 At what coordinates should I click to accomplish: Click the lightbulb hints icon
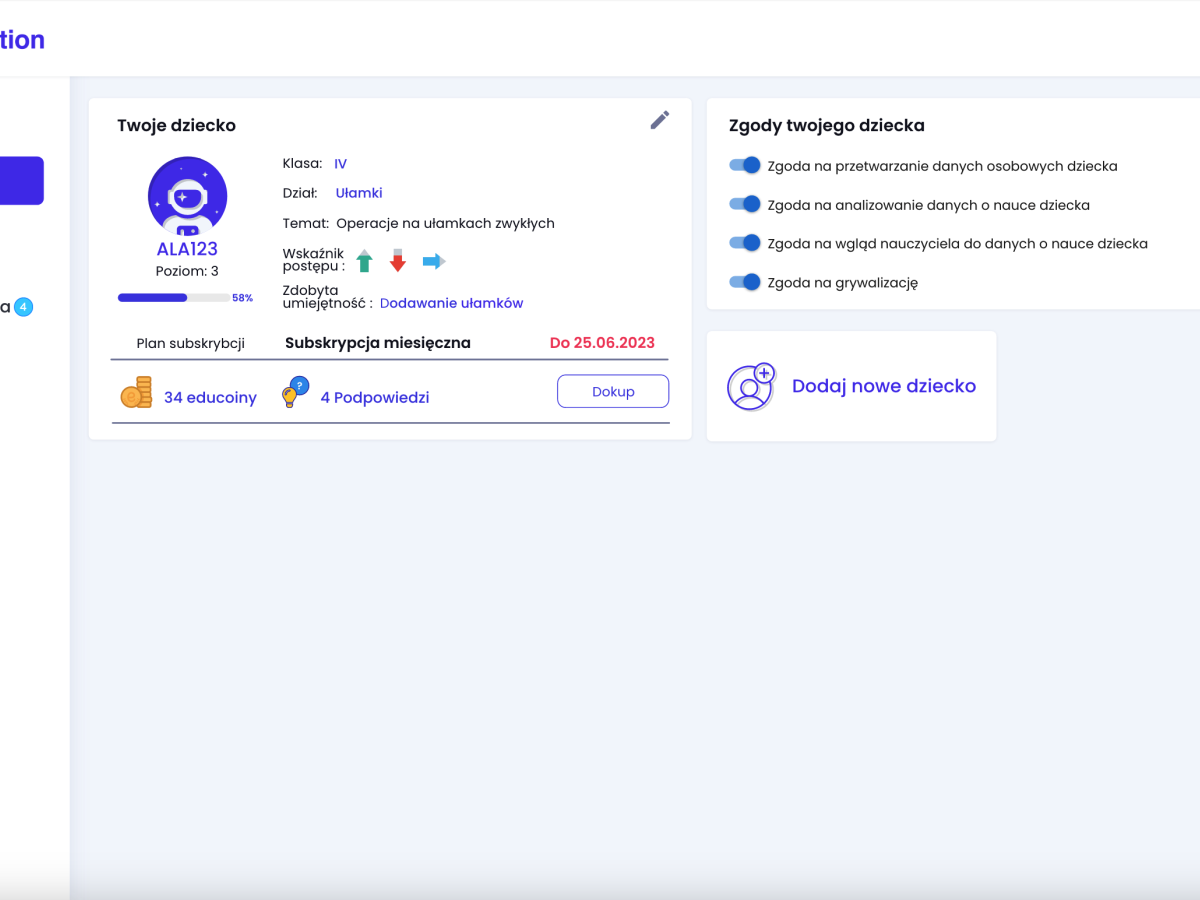(295, 393)
